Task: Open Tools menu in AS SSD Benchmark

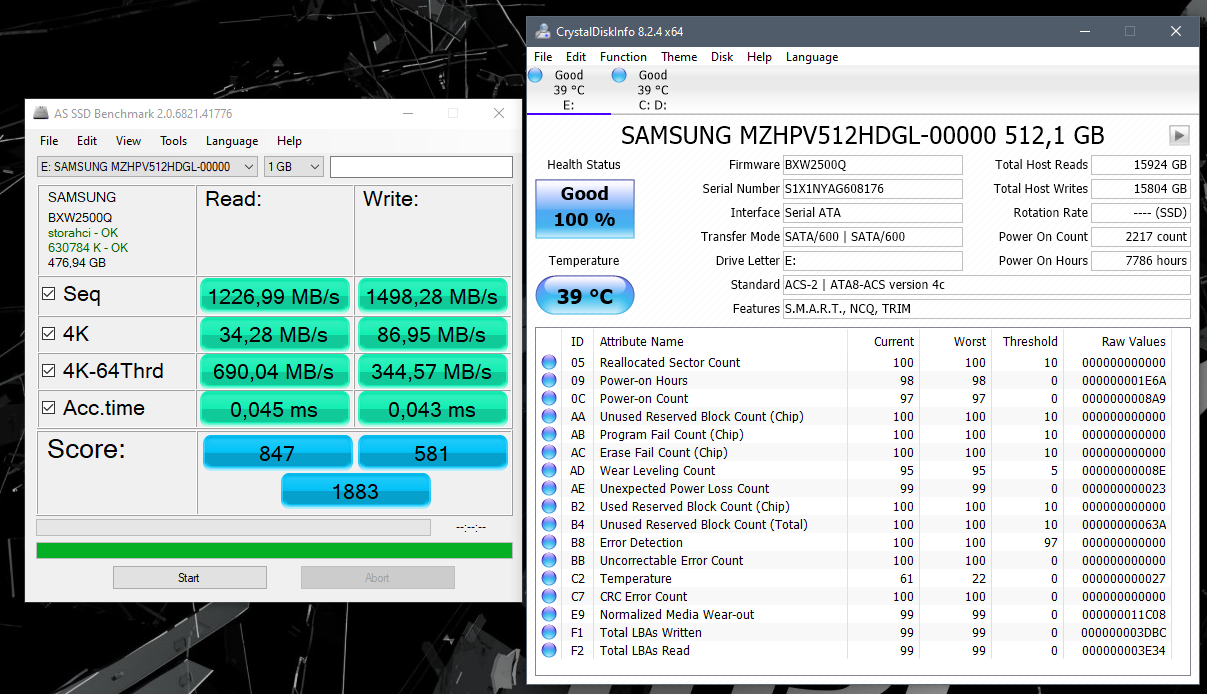Action: point(174,141)
